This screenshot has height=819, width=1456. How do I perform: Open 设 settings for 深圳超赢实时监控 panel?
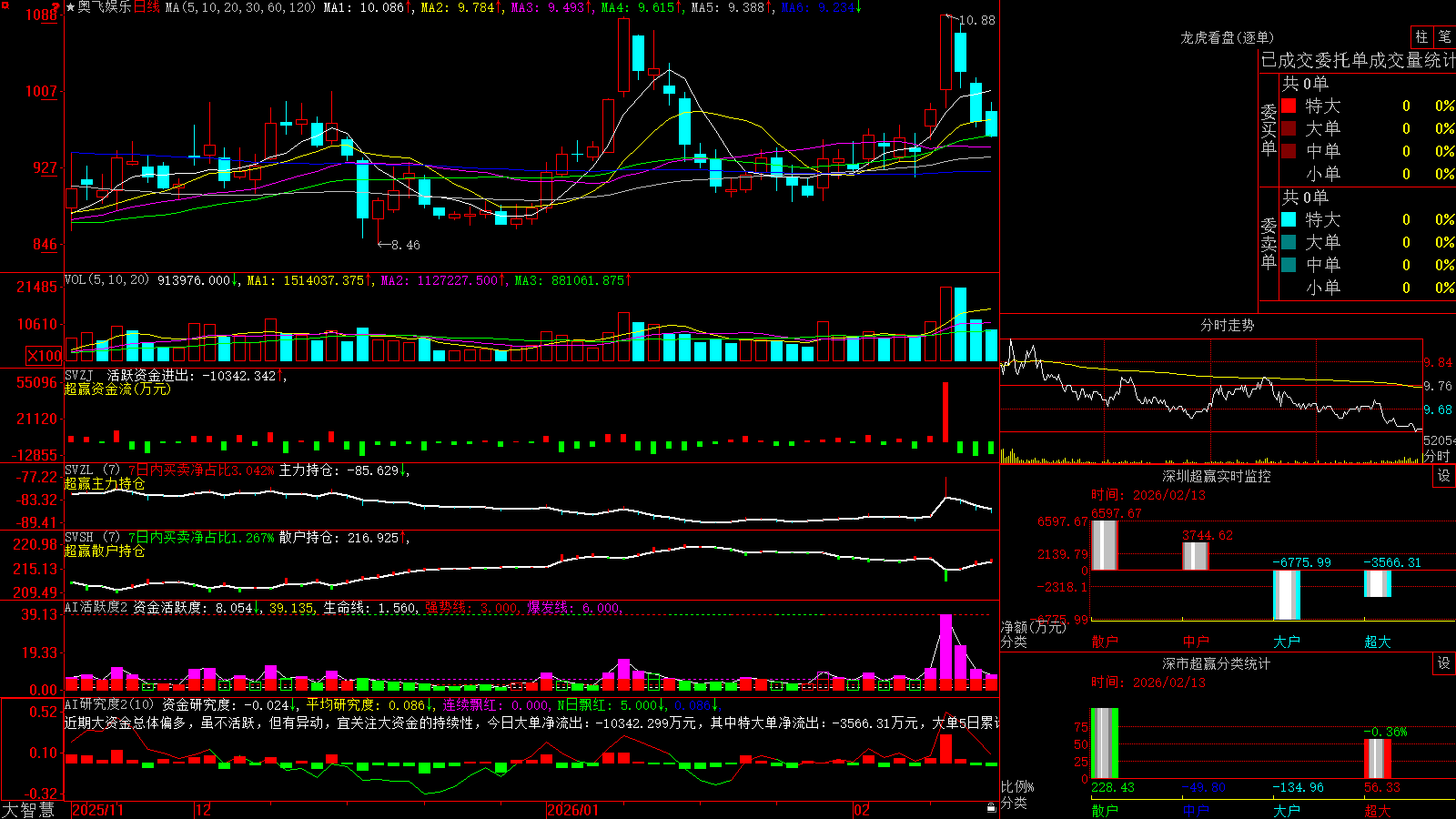pos(1444,476)
